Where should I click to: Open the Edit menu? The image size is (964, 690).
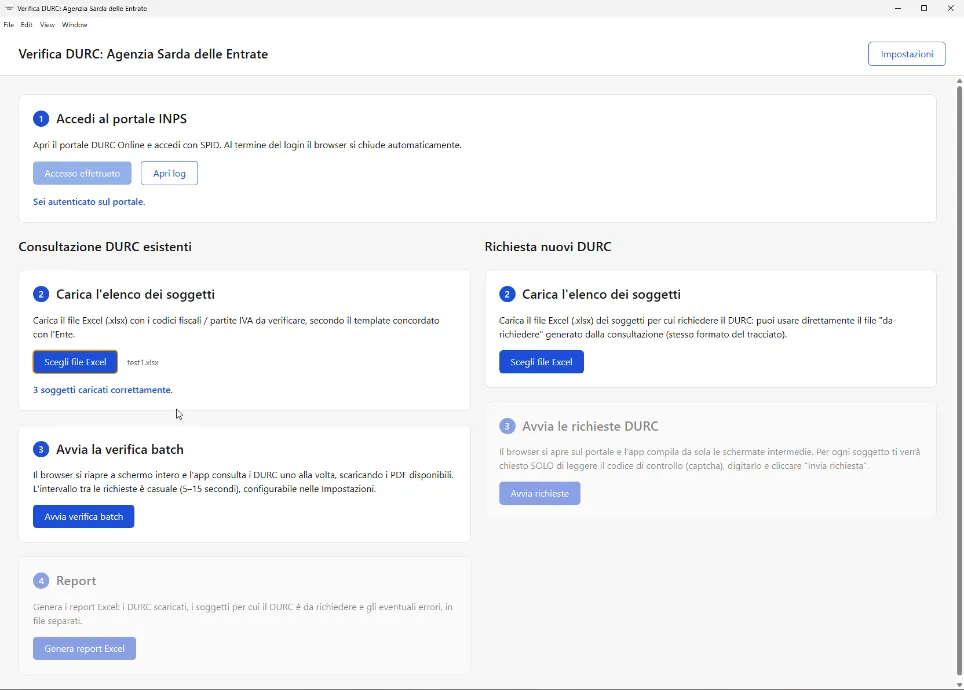point(26,25)
